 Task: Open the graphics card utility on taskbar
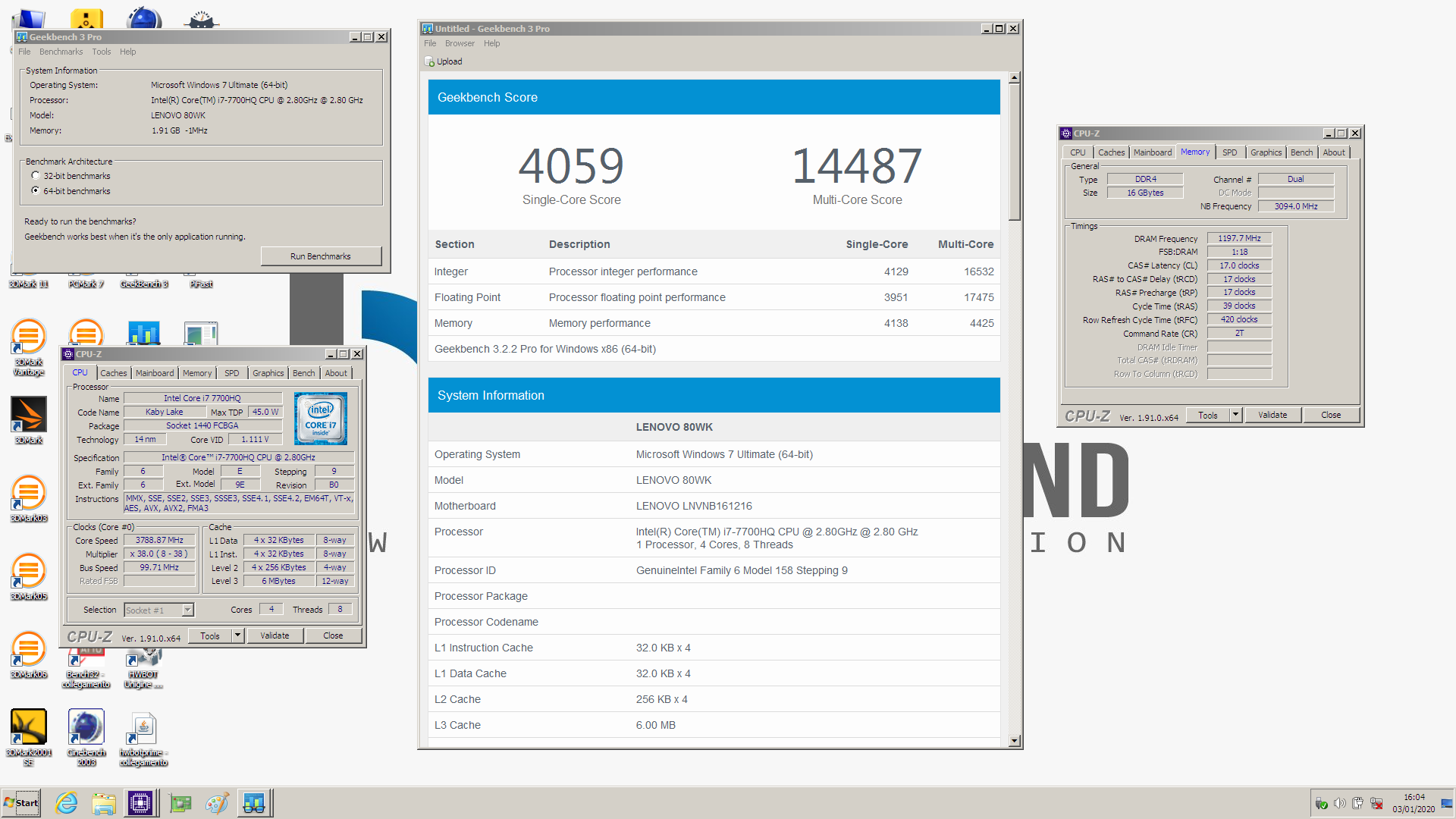pyautogui.click(x=180, y=803)
